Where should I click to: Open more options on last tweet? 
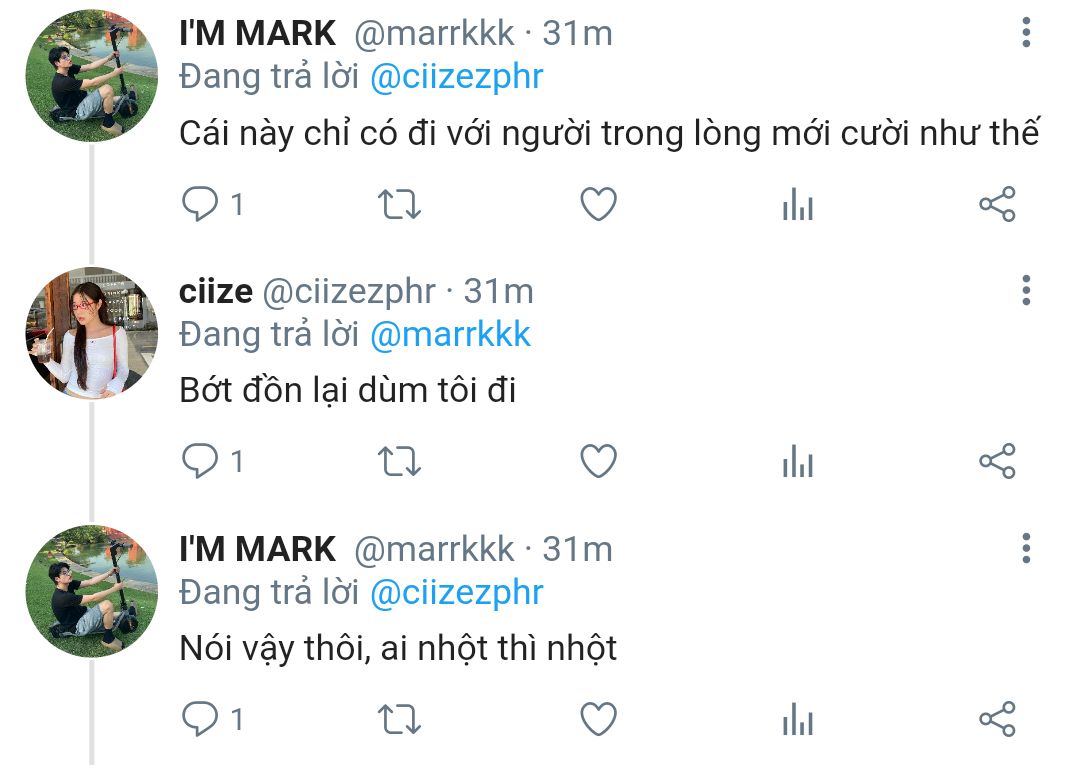pos(1026,548)
